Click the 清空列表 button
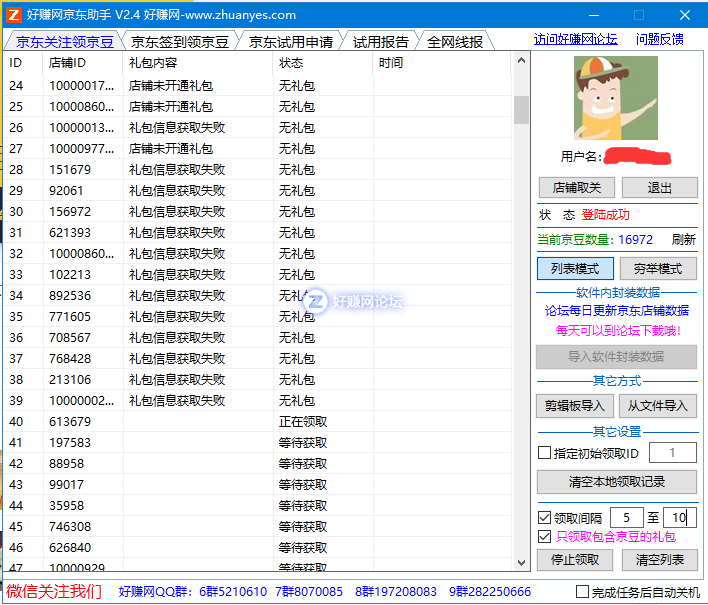Viewport: 708px width, 605px height. coord(660,560)
